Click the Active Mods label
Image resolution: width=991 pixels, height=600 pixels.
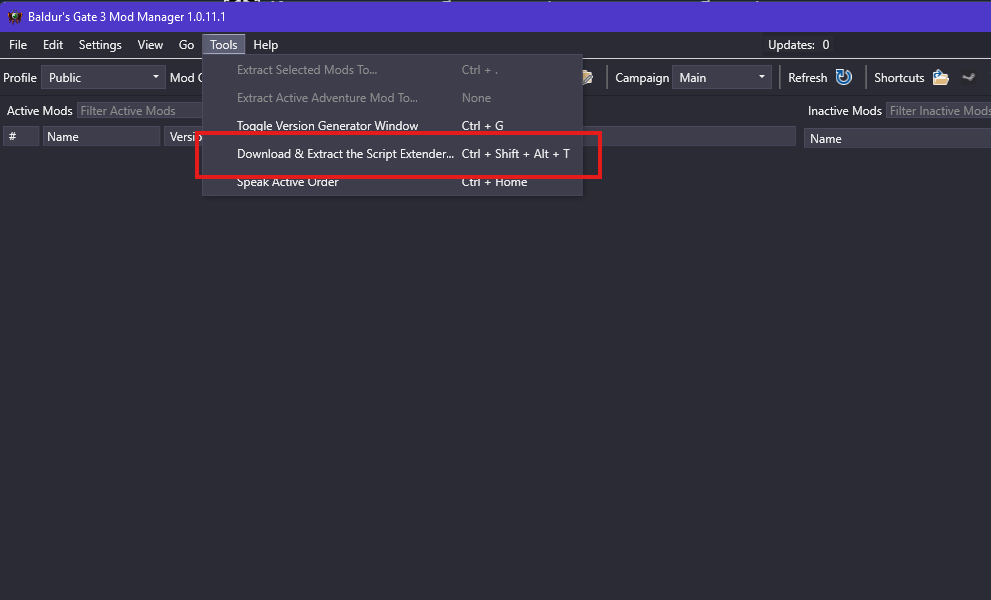[39, 111]
